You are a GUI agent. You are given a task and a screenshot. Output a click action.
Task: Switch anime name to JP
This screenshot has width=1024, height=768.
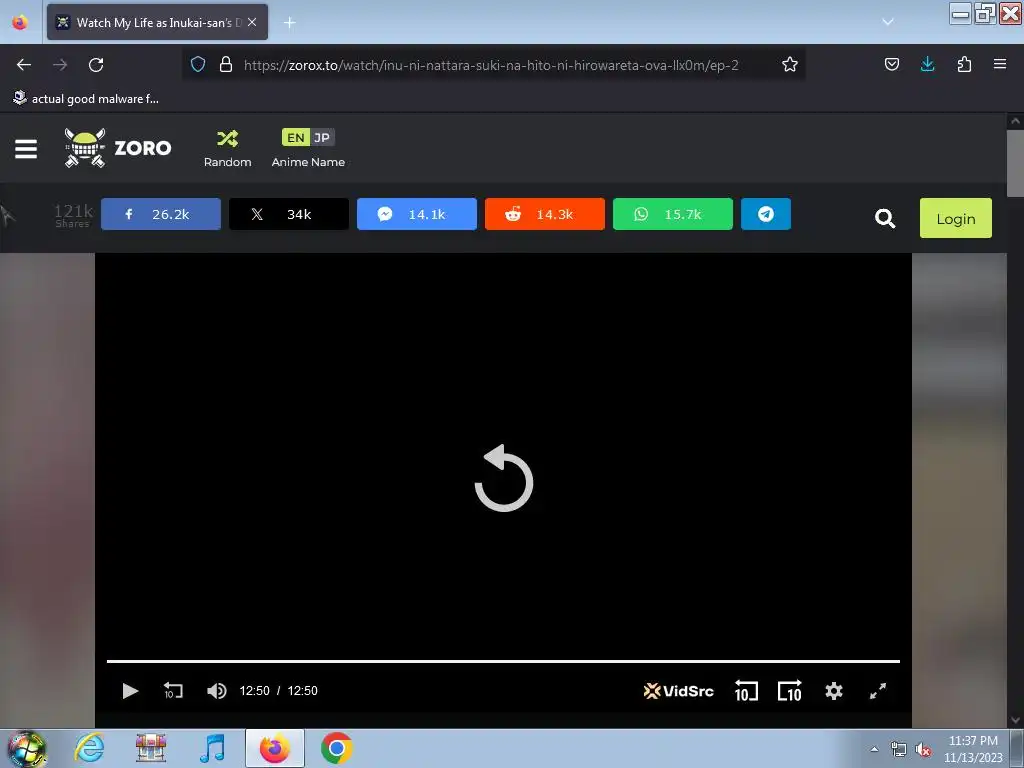point(322,138)
